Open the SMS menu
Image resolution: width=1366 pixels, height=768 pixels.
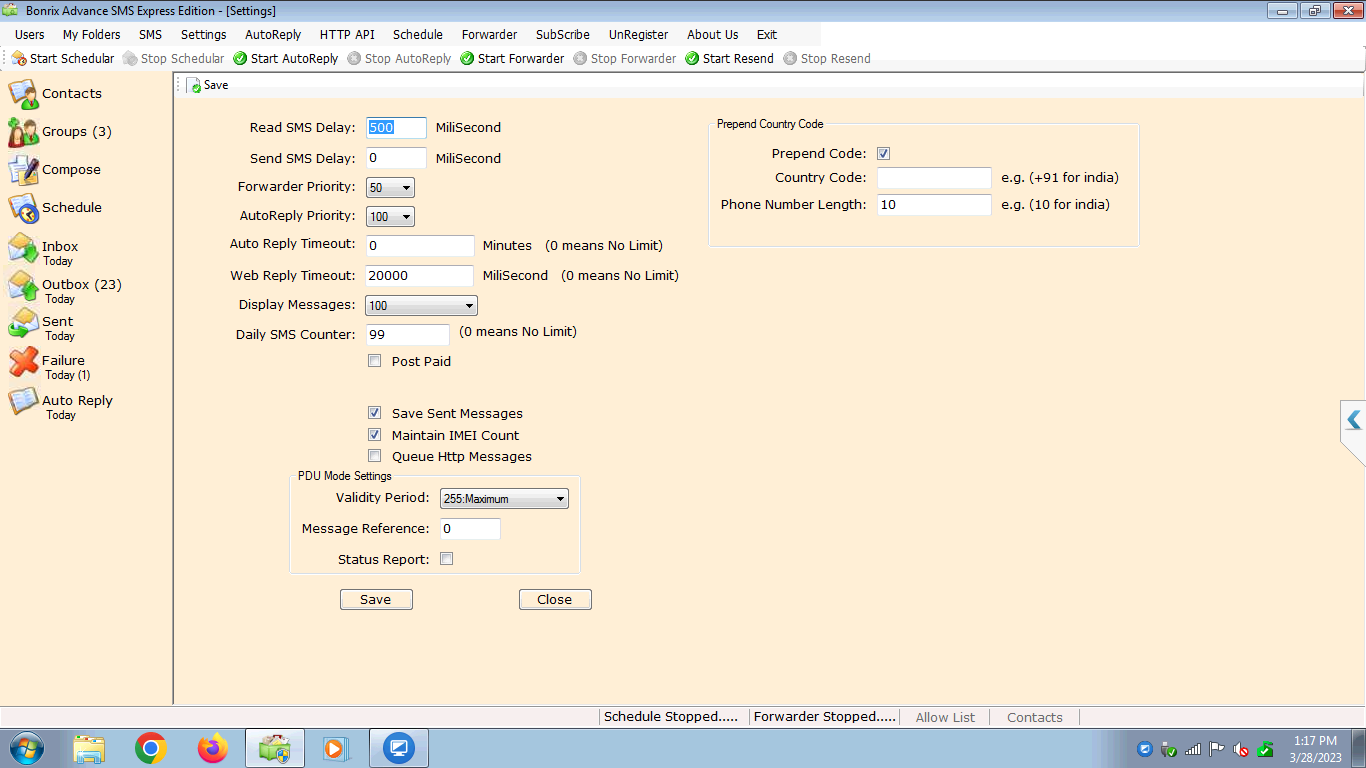[150, 35]
